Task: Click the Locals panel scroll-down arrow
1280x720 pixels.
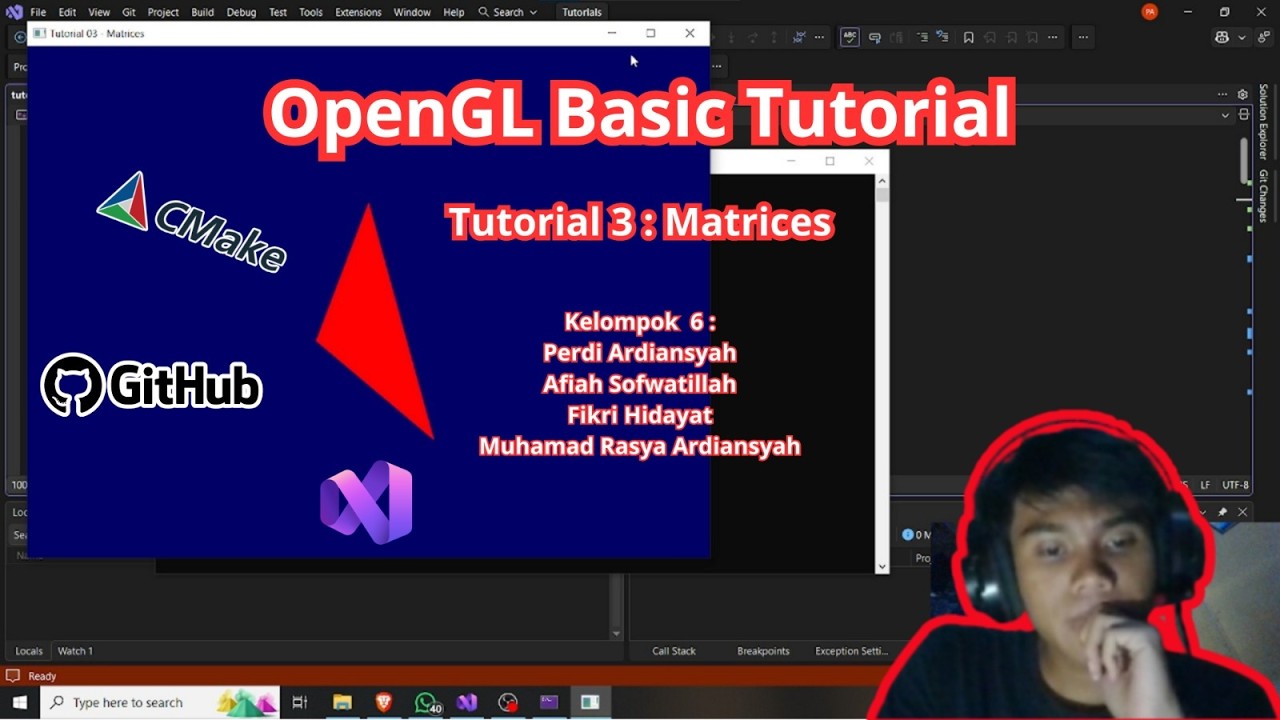Action: (x=616, y=634)
